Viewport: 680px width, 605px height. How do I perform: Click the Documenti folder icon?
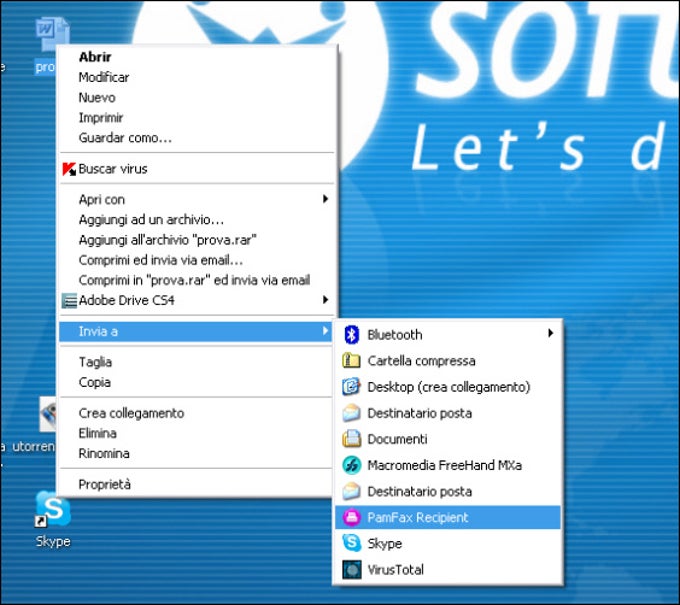[x=351, y=439]
